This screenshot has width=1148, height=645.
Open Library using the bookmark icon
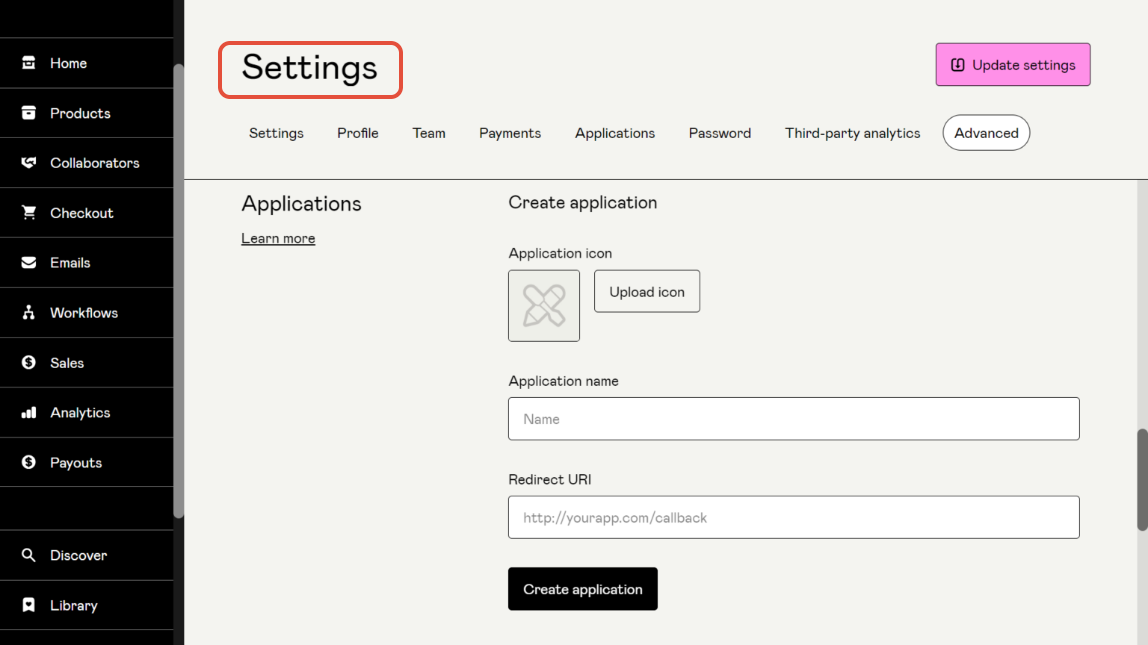(29, 605)
